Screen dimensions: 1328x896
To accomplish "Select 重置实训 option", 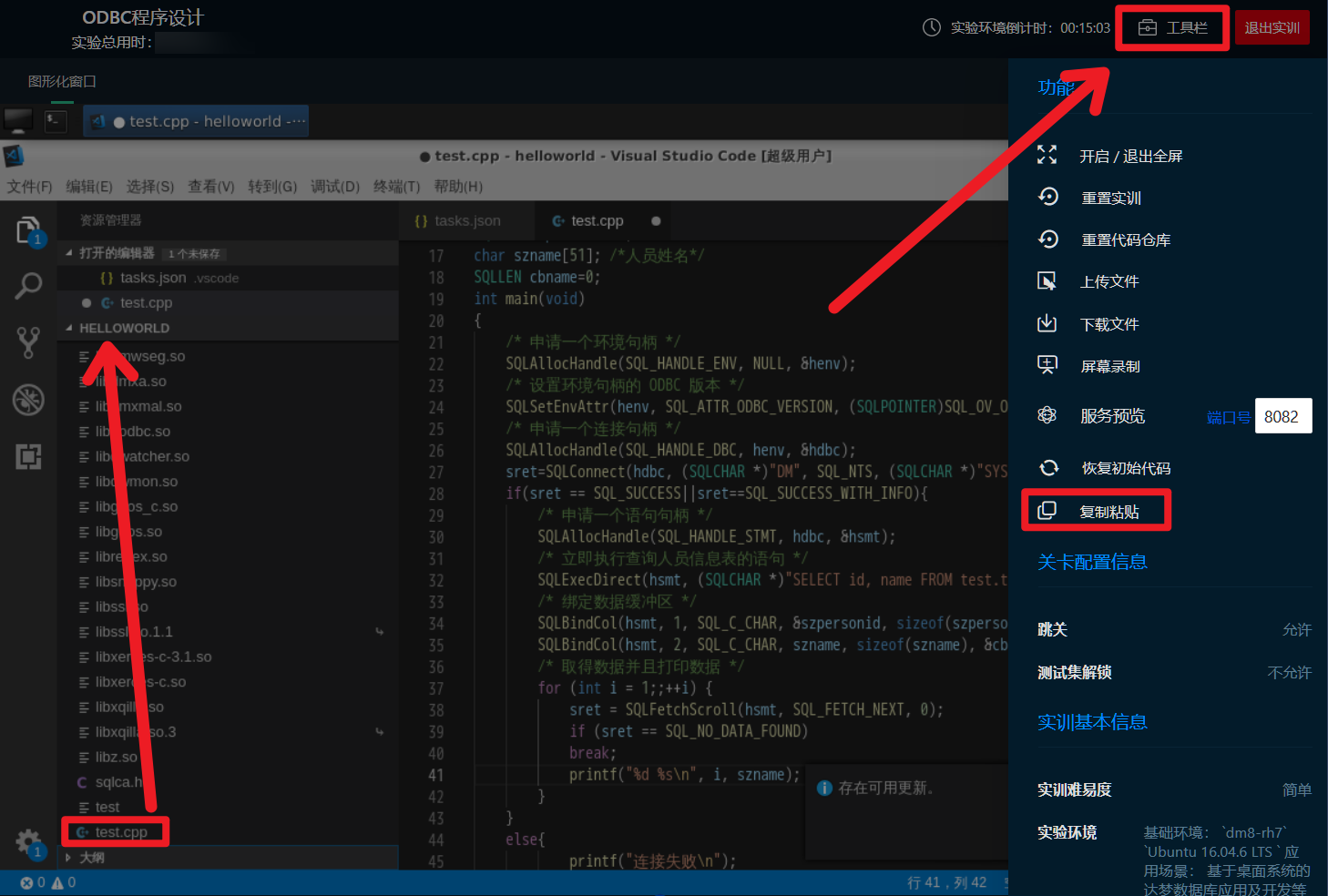I will pos(1111,199).
